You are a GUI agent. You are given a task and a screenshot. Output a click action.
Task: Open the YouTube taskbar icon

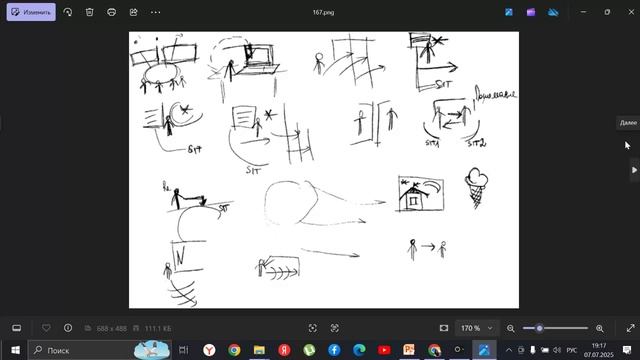coord(384,350)
